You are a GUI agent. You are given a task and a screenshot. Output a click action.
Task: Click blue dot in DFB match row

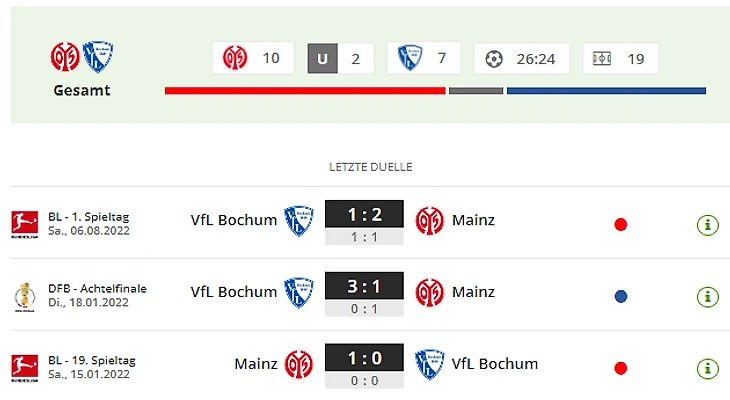coord(621,296)
